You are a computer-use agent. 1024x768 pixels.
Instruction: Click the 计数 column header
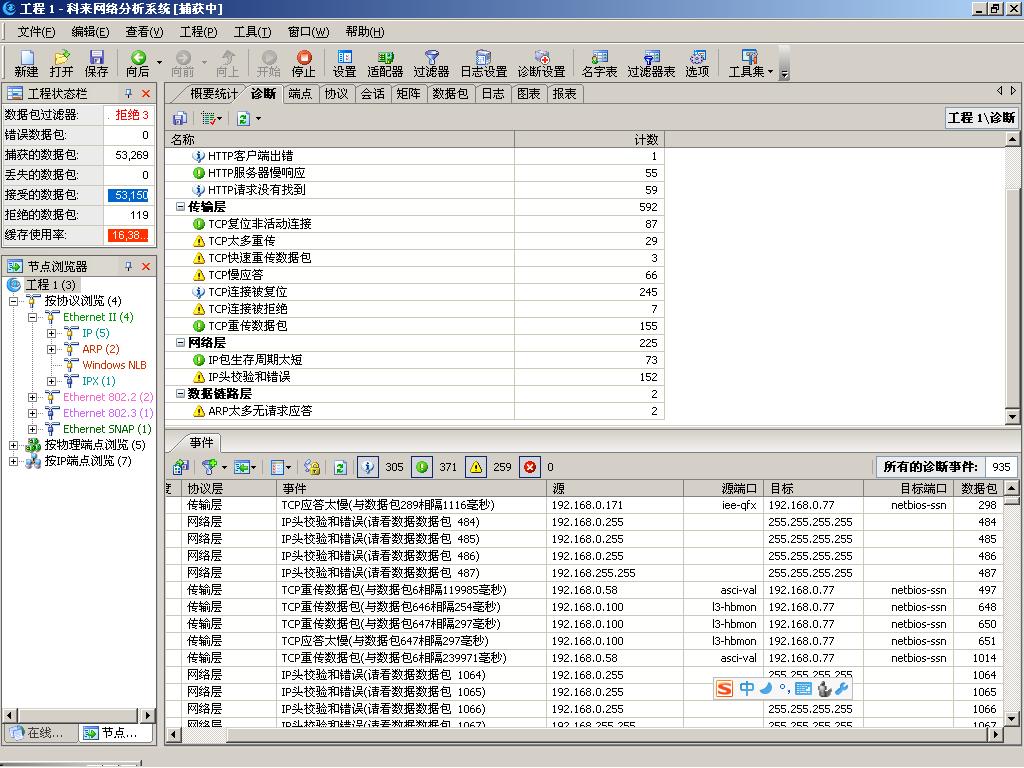click(x=646, y=140)
